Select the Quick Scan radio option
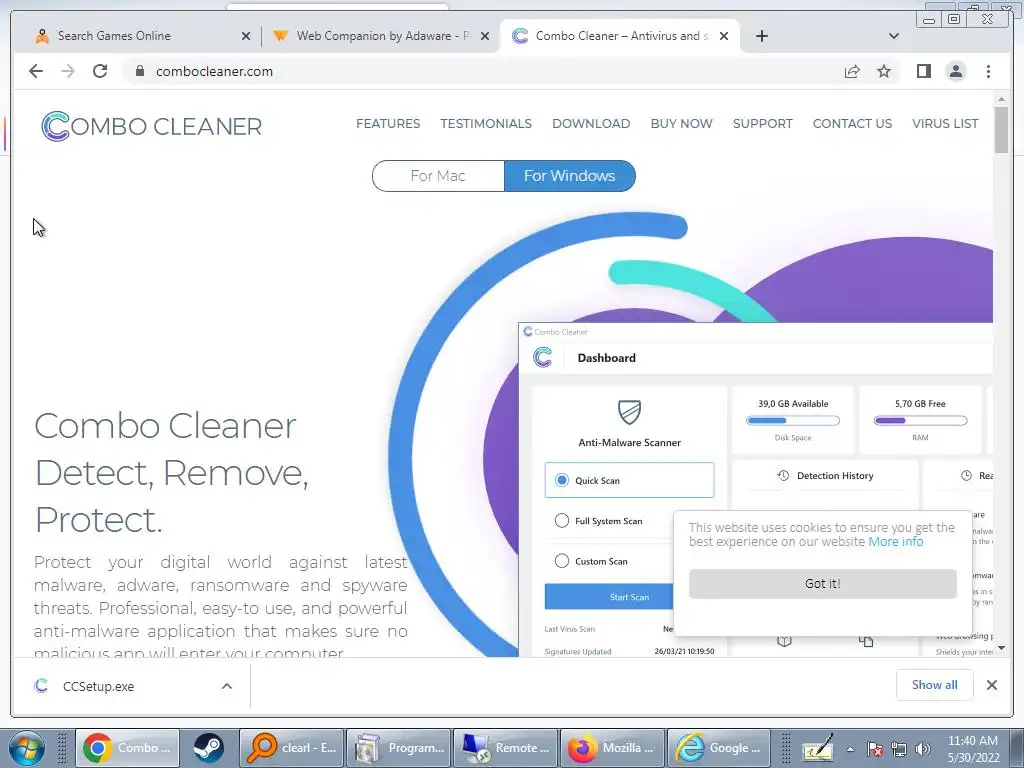1024x768 pixels. (x=562, y=480)
